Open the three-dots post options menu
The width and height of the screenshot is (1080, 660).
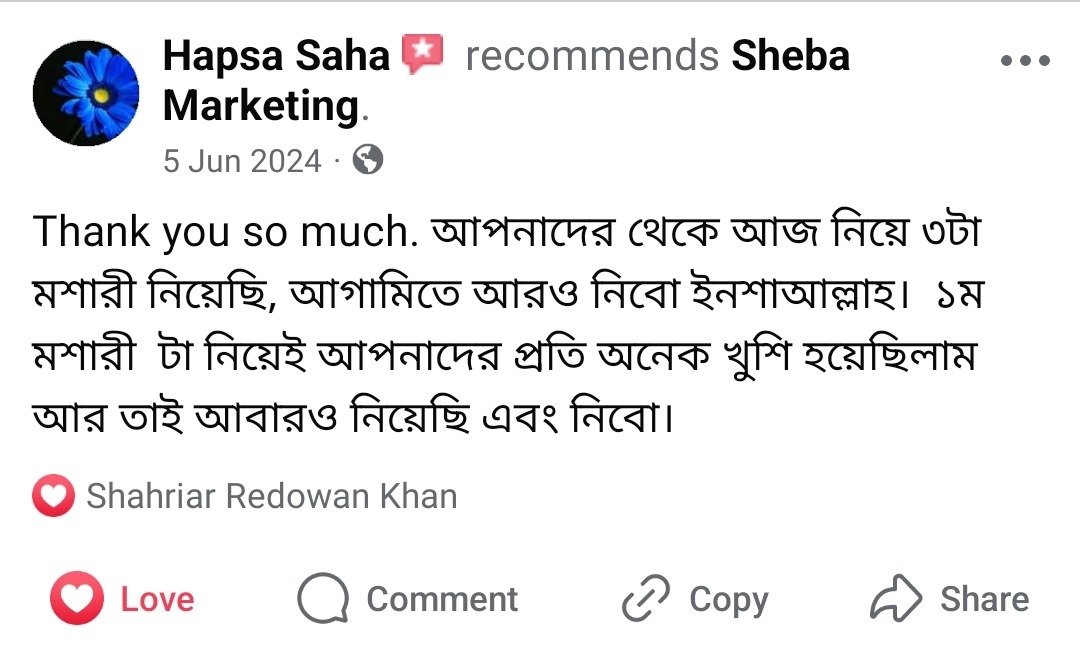point(1025,60)
